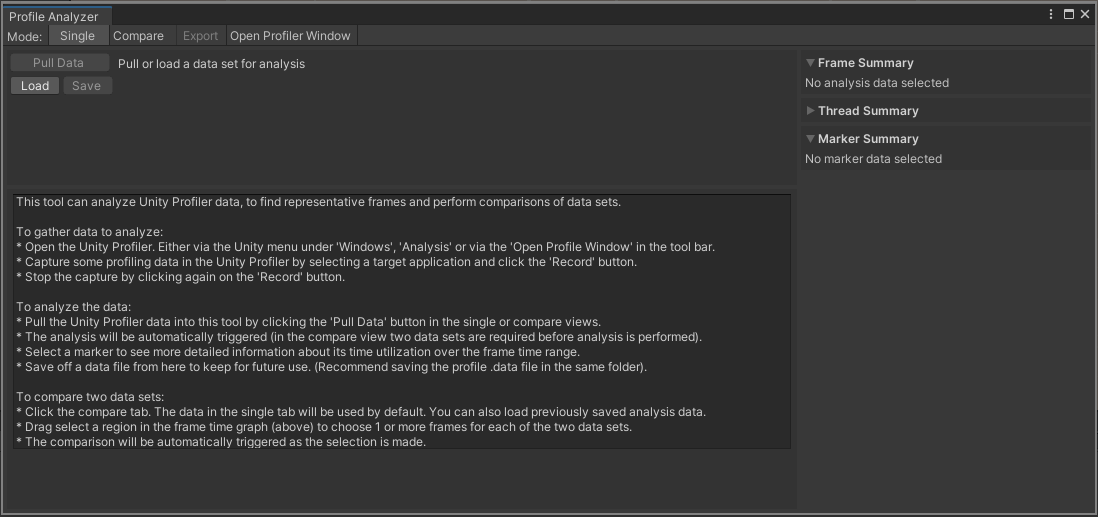Switch to Single mode
The image size is (1098, 517).
click(77, 36)
